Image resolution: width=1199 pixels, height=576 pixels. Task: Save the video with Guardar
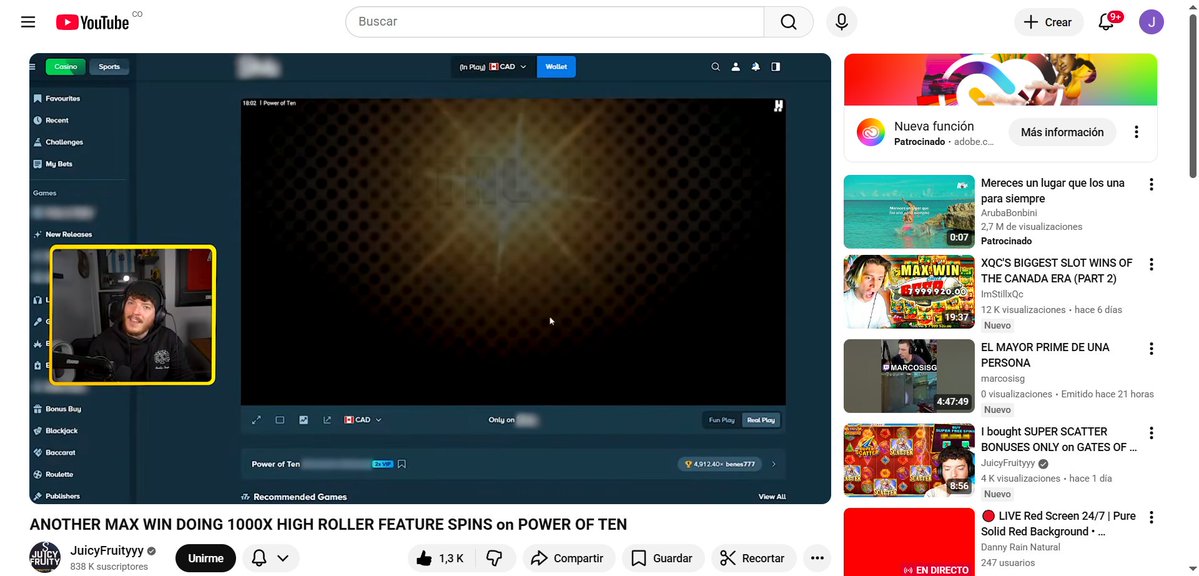point(662,558)
